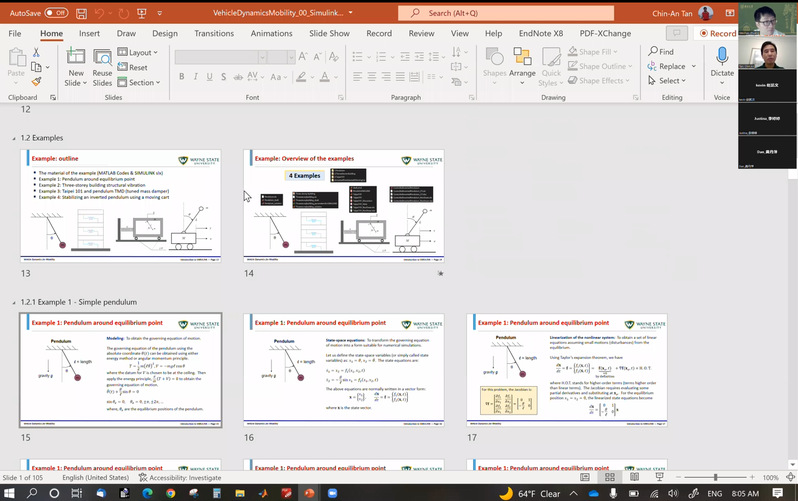Click the Record button at top right

tap(717, 33)
